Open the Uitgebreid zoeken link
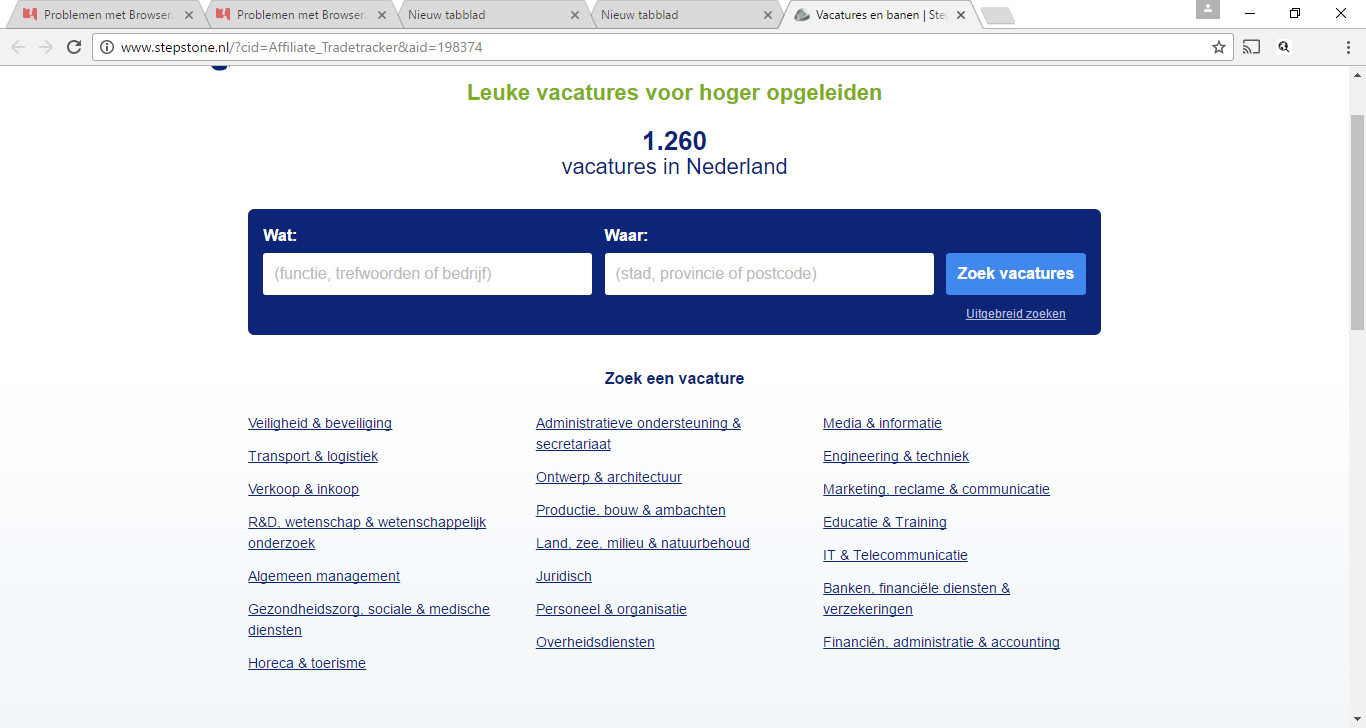This screenshot has width=1366, height=728. click(x=1016, y=314)
